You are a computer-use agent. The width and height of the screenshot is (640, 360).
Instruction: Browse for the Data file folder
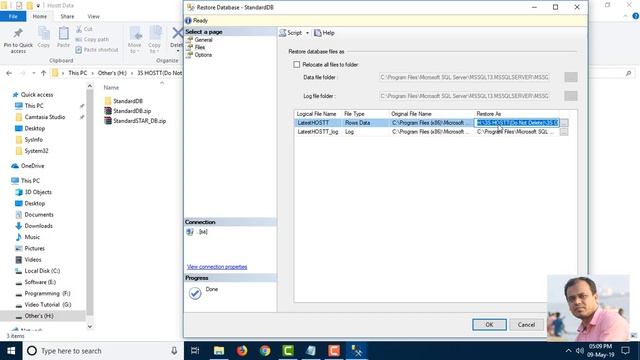571,77
